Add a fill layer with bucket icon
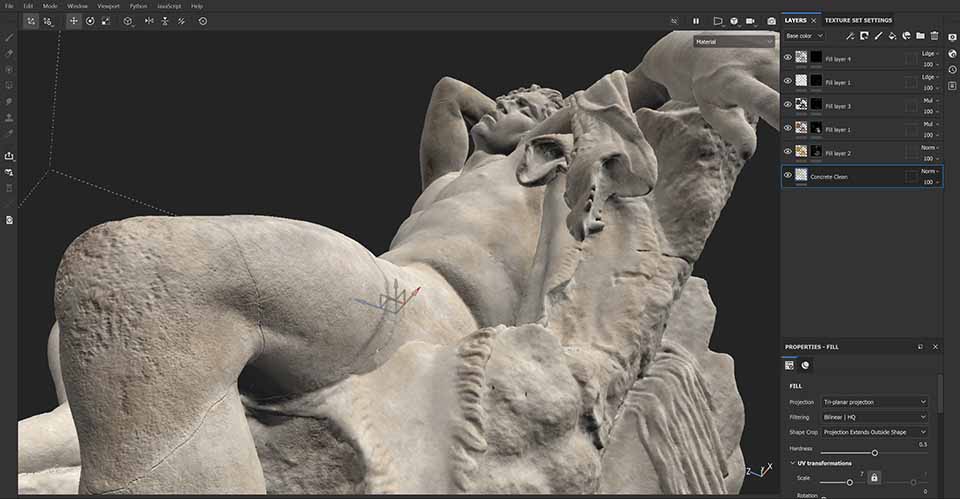This screenshot has height=499, width=960. coord(892,36)
